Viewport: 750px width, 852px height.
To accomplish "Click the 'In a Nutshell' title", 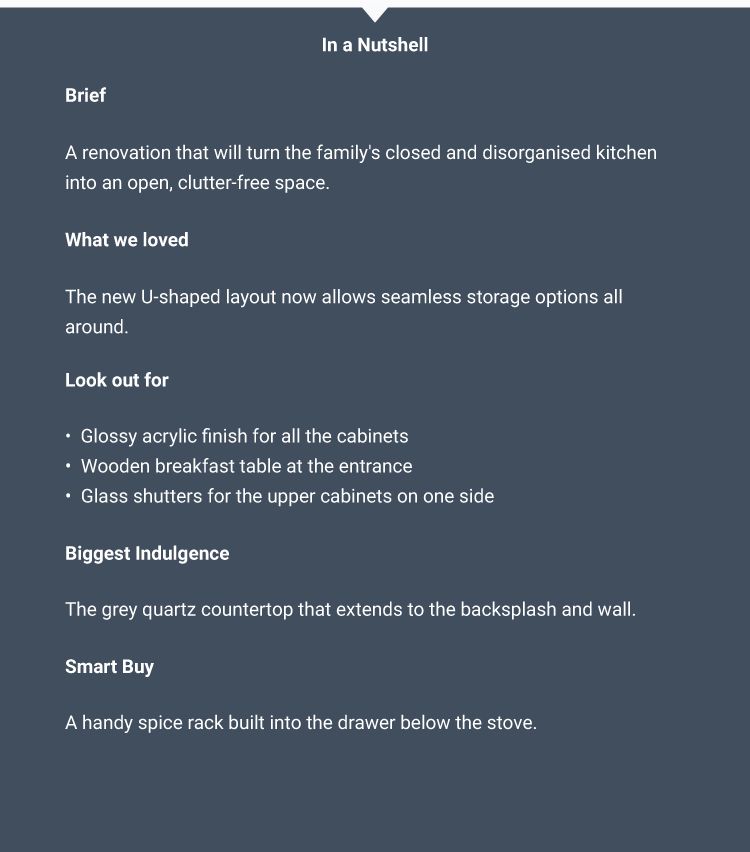I will click(374, 45).
